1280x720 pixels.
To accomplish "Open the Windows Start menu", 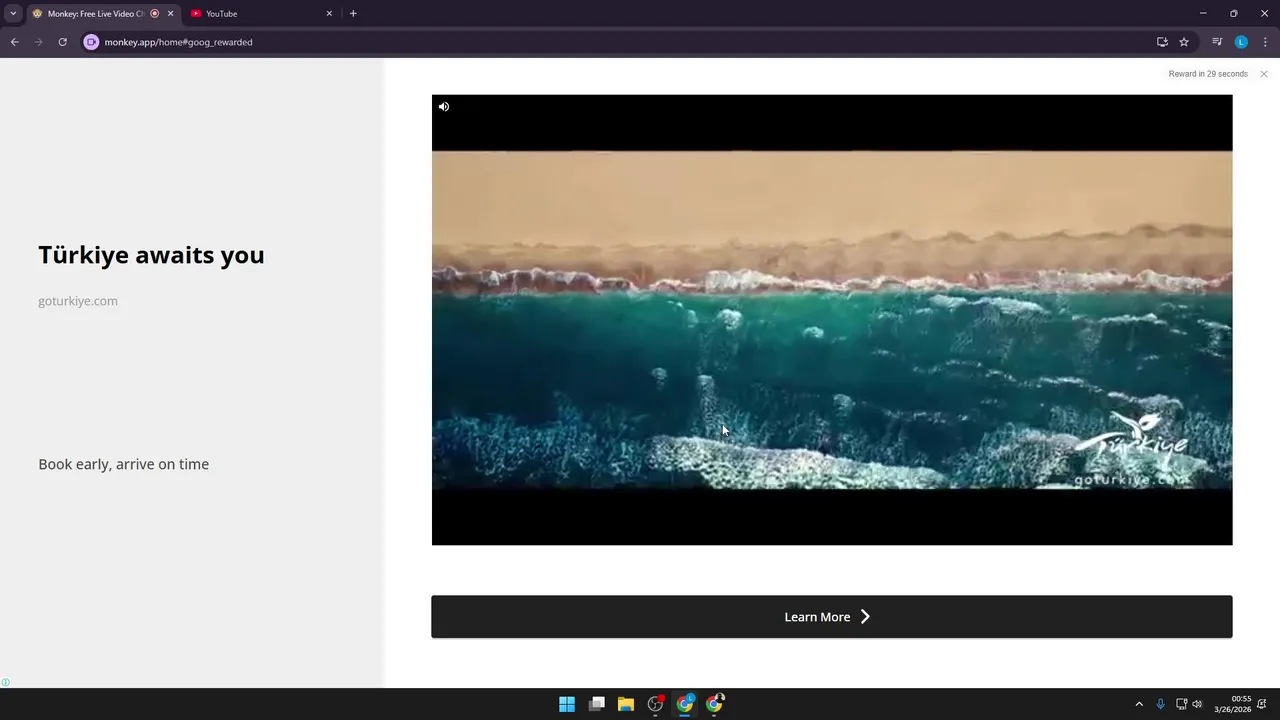I will 567,704.
